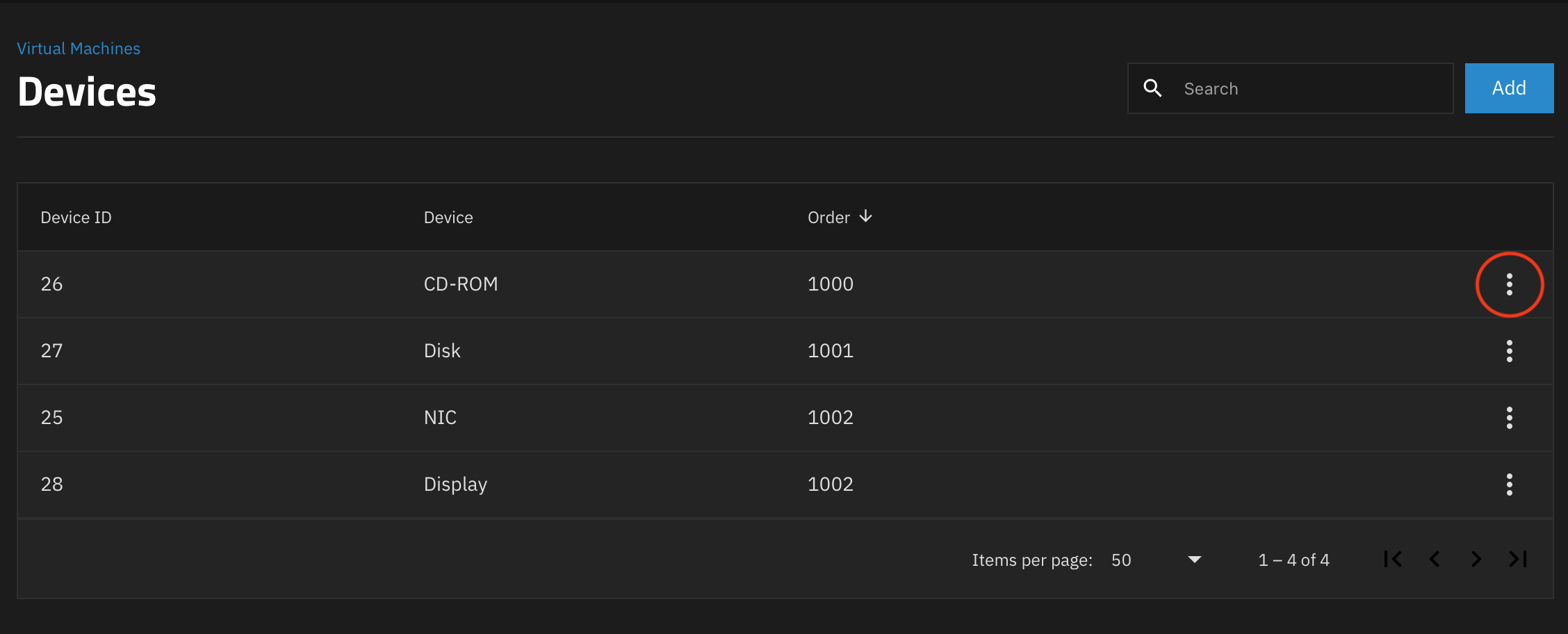1568x634 pixels.
Task: Sort the table by the Device column
Action: [448, 217]
